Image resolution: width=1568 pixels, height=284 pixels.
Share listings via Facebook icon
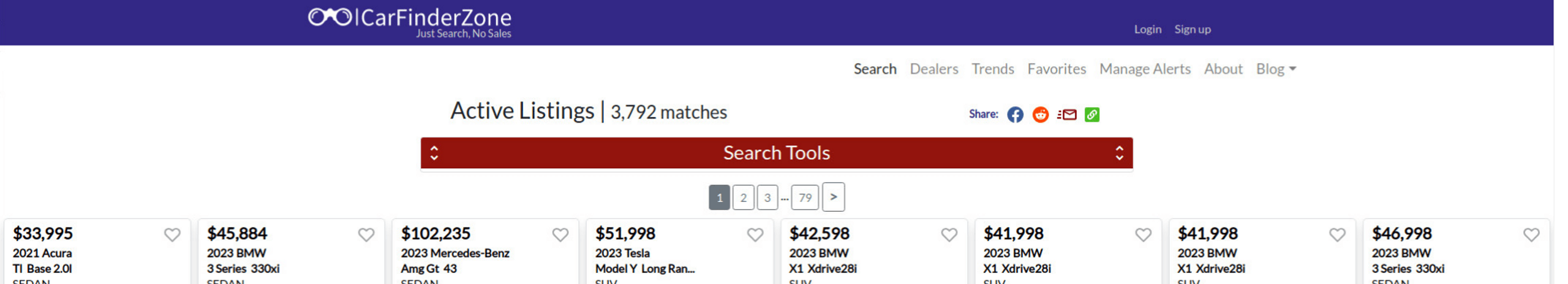coord(1015,114)
